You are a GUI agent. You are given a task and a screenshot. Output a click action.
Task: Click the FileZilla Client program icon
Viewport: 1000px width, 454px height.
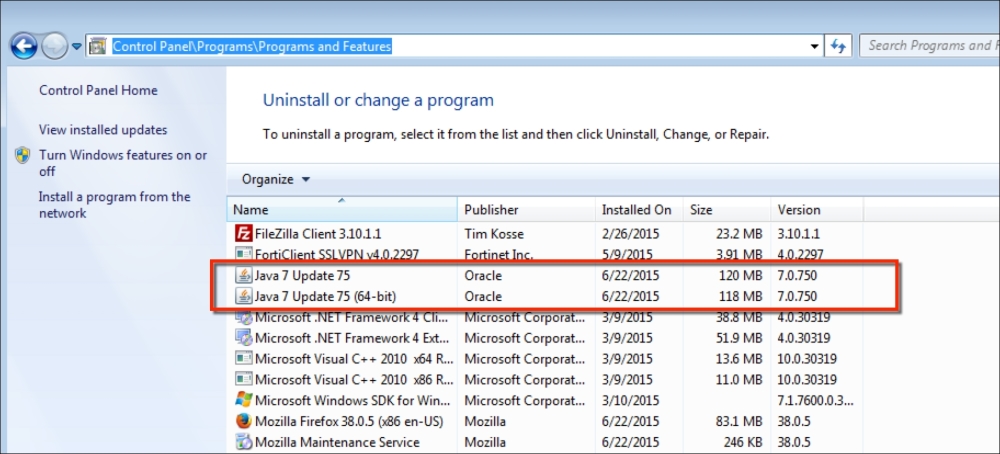(x=243, y=233)
